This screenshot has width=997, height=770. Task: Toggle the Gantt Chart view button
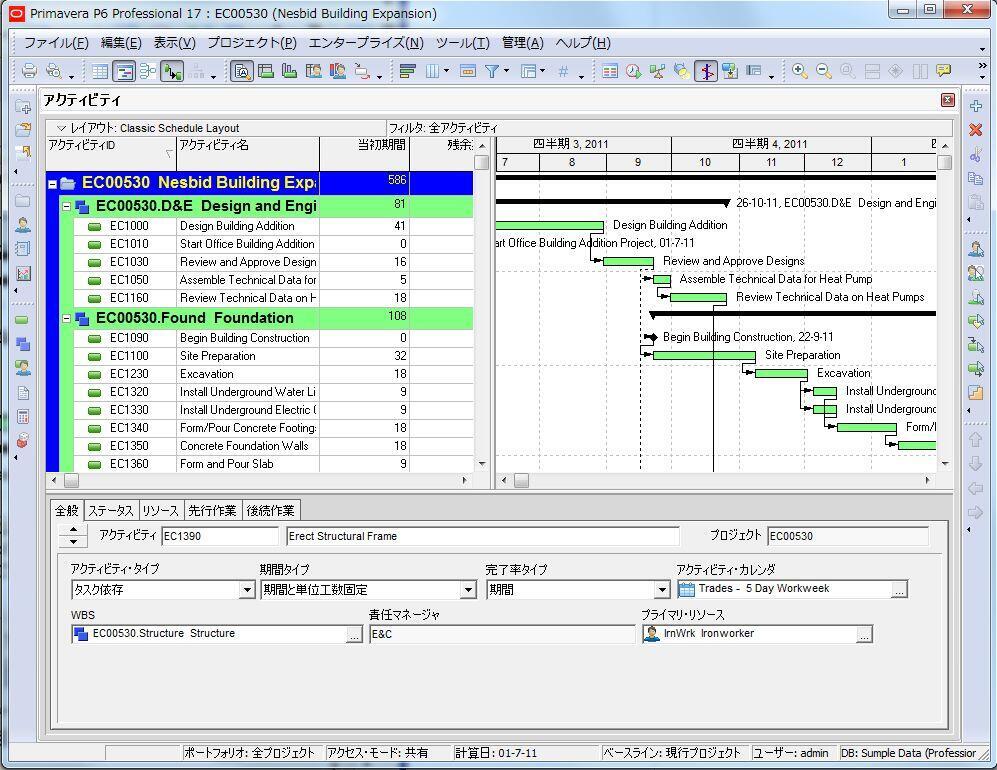(123, 71)
